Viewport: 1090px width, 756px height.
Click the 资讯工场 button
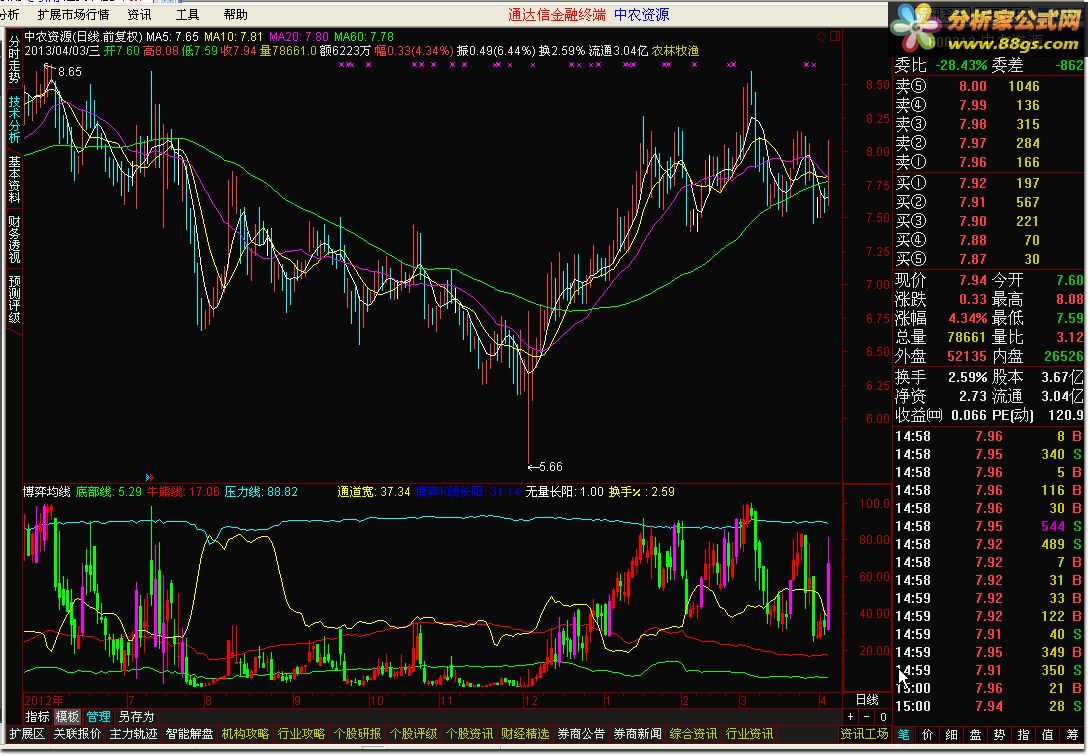click(864, 734)
